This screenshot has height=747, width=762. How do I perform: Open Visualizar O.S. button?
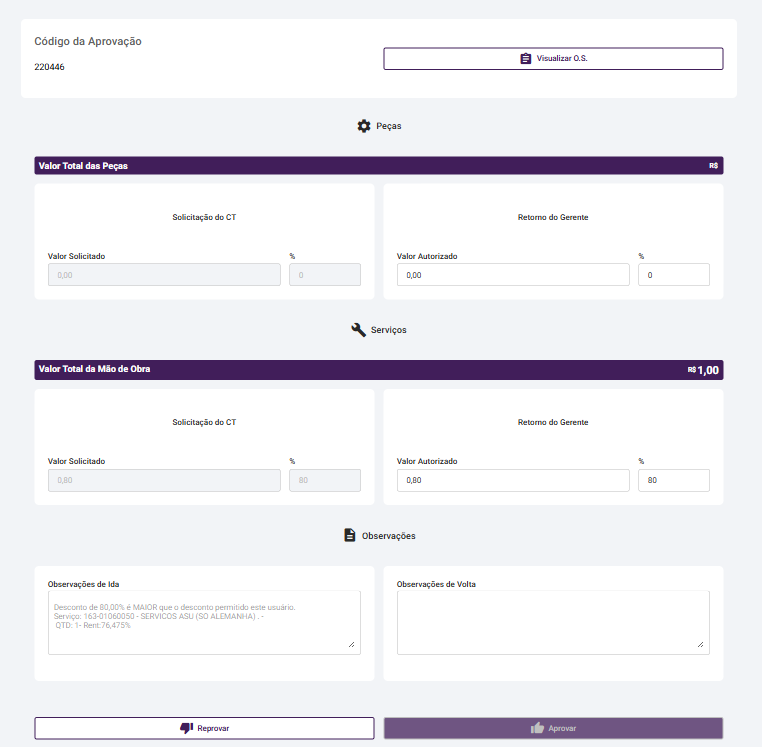553,59
